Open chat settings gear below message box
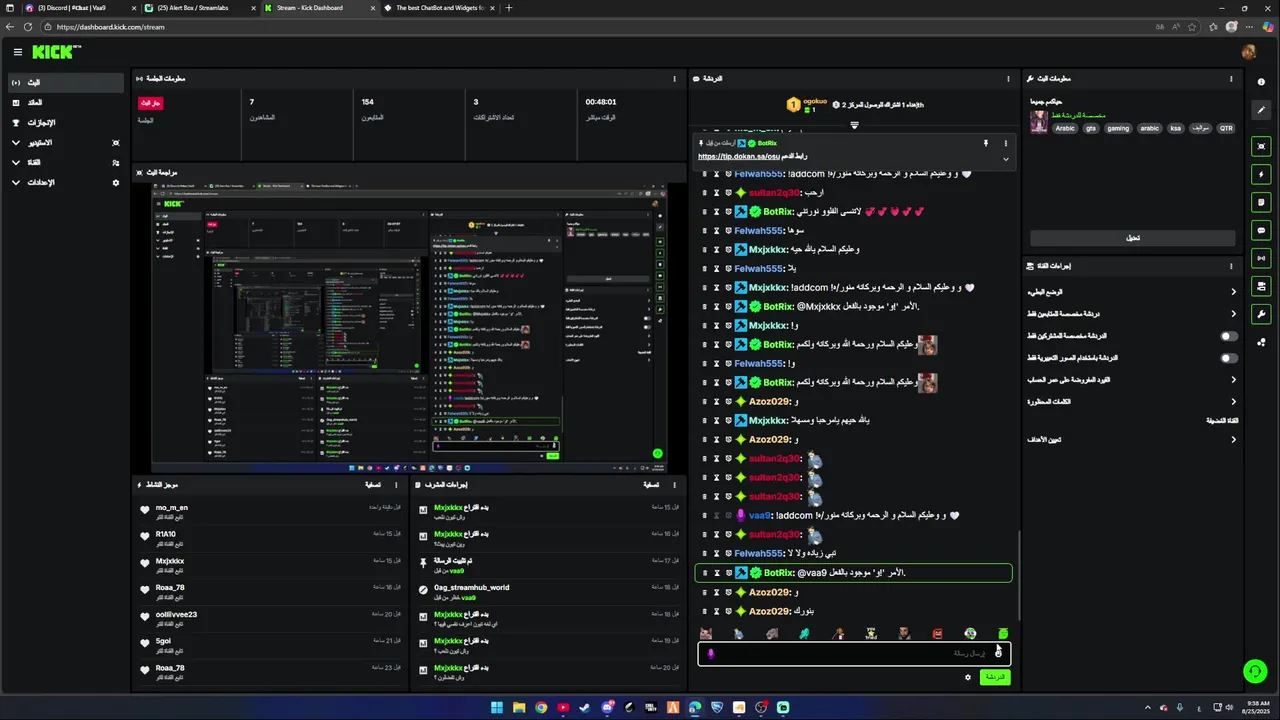The width and height of the screenshot is (1280, 720). coord(967,677)
